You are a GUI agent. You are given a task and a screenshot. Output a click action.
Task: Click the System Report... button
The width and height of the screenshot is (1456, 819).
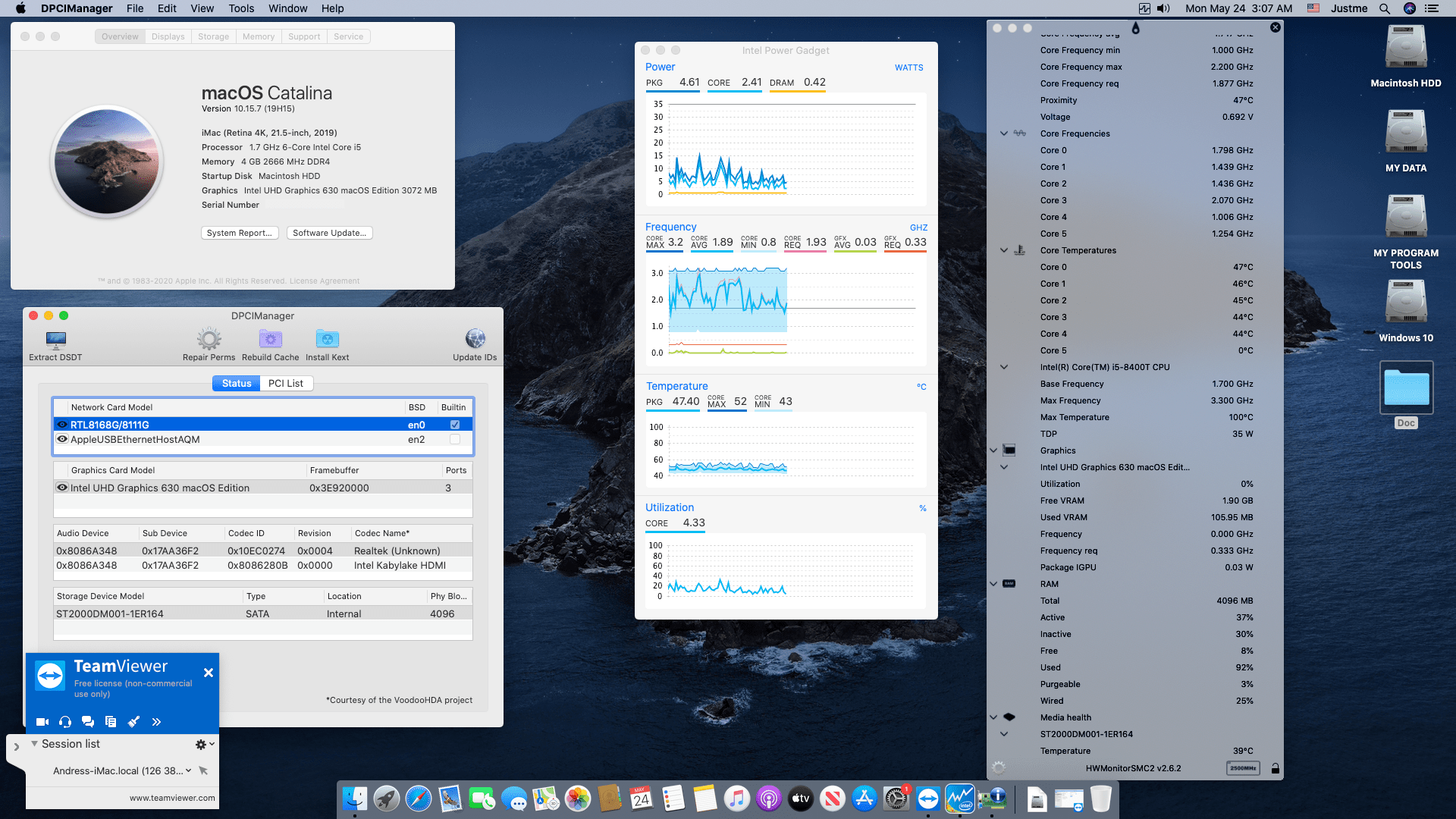pos(240,233)
